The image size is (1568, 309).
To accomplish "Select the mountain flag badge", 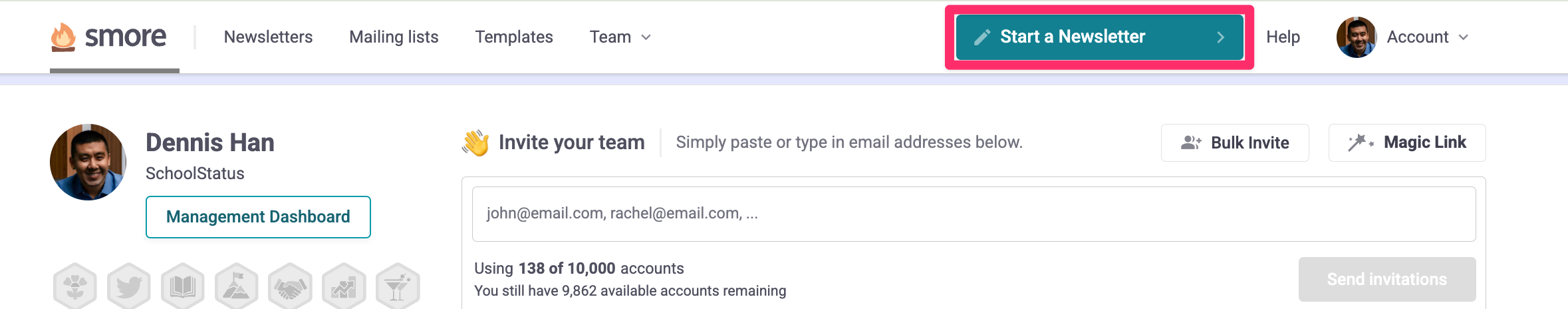I will point(237,286).
